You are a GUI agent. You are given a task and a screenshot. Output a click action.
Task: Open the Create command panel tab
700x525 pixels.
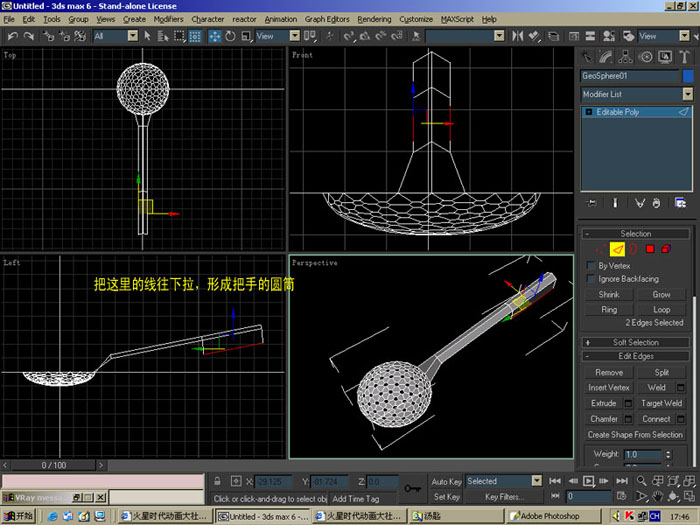point(587,57)
